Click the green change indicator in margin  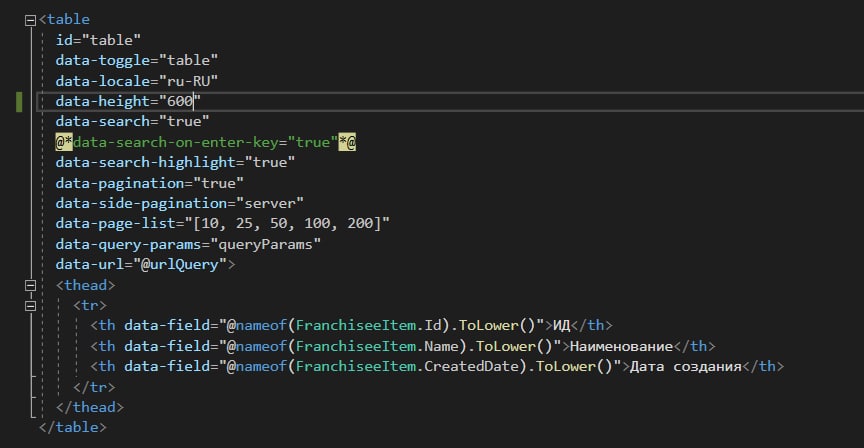tap(19, 102)
